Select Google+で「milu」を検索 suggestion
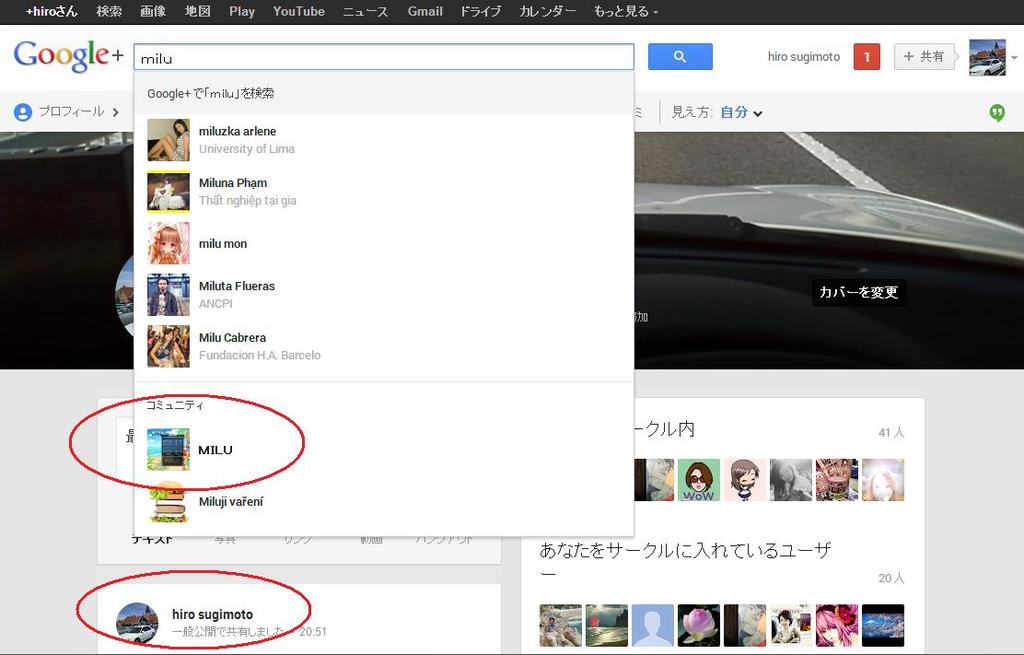1024x655 pixels. [x=383, y=93]
